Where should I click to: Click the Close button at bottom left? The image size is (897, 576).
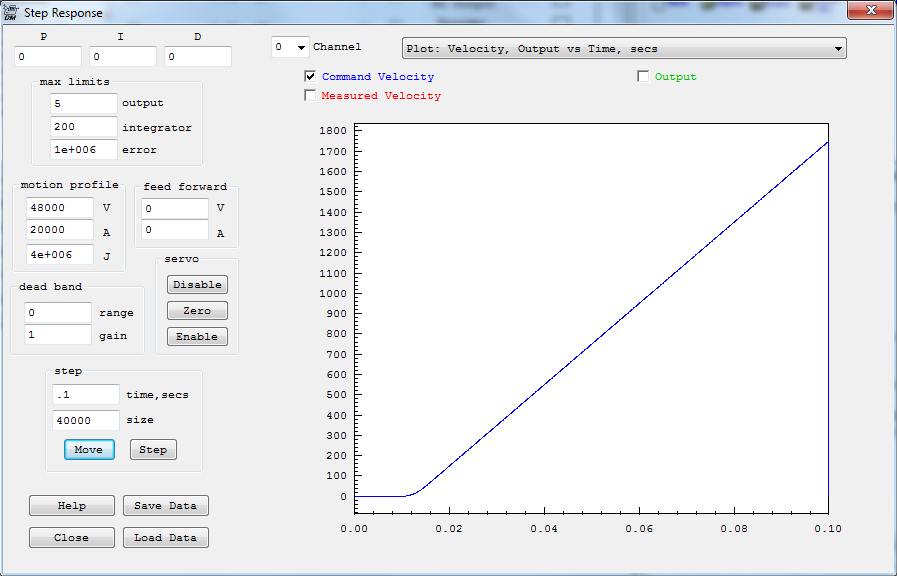71,538
